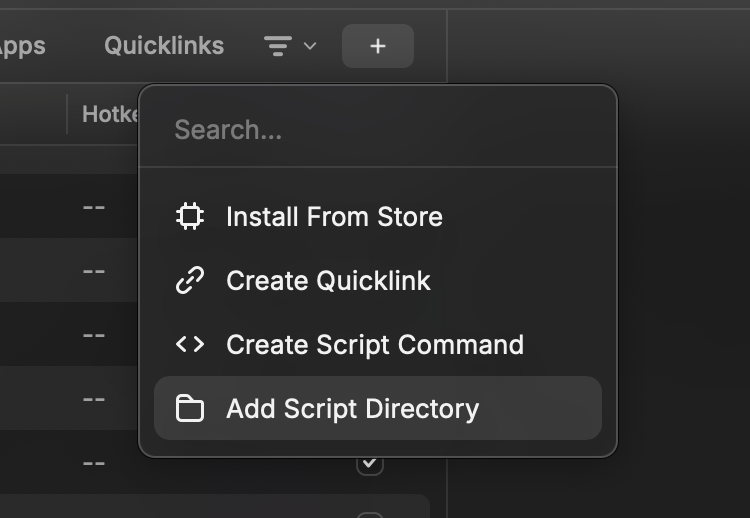Viewport: 750px width, 518px height.
Task: Click the Add Script Directory folder icon
Action: pos(190,408)
